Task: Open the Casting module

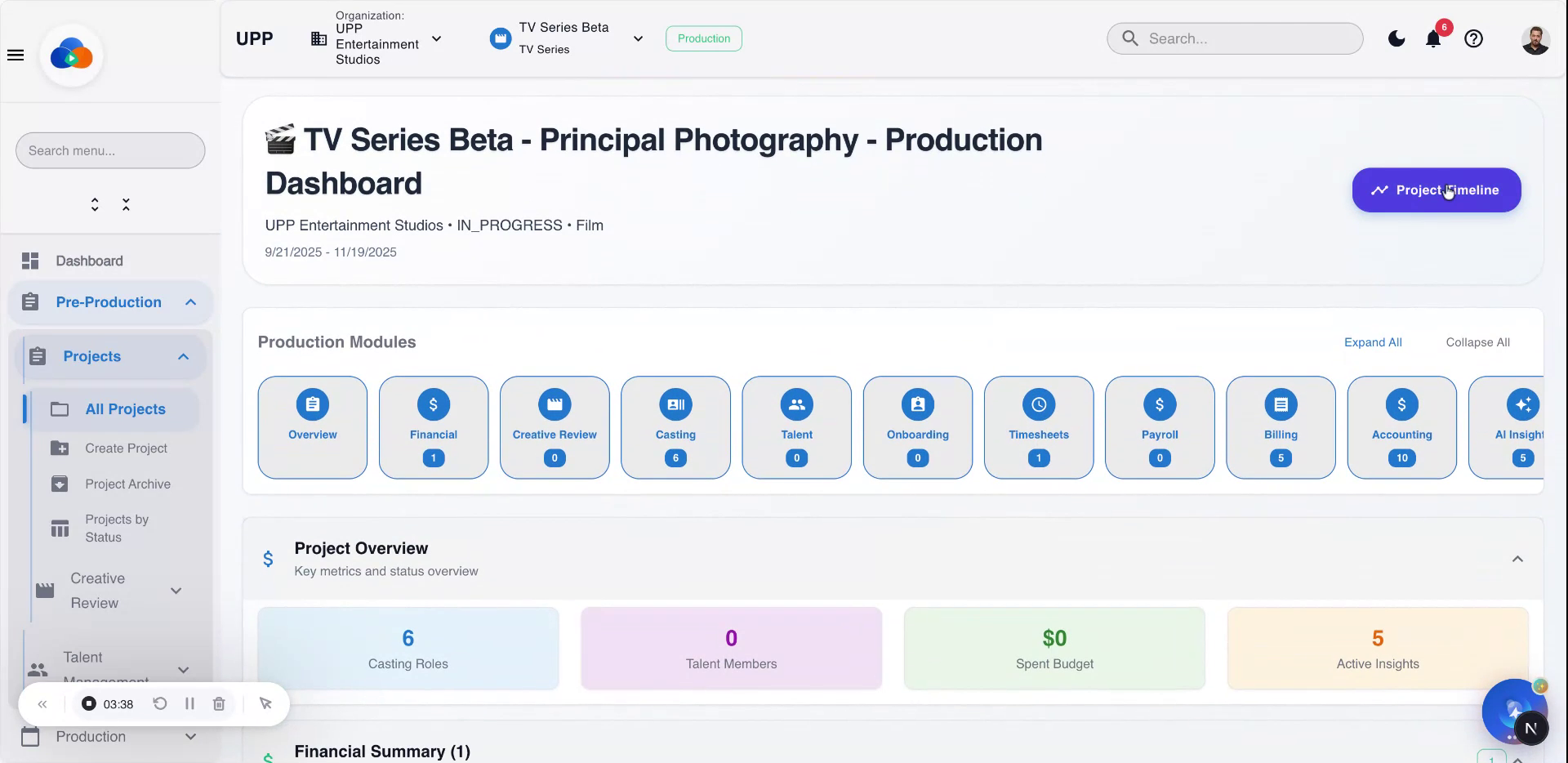Action: point(675,427)
